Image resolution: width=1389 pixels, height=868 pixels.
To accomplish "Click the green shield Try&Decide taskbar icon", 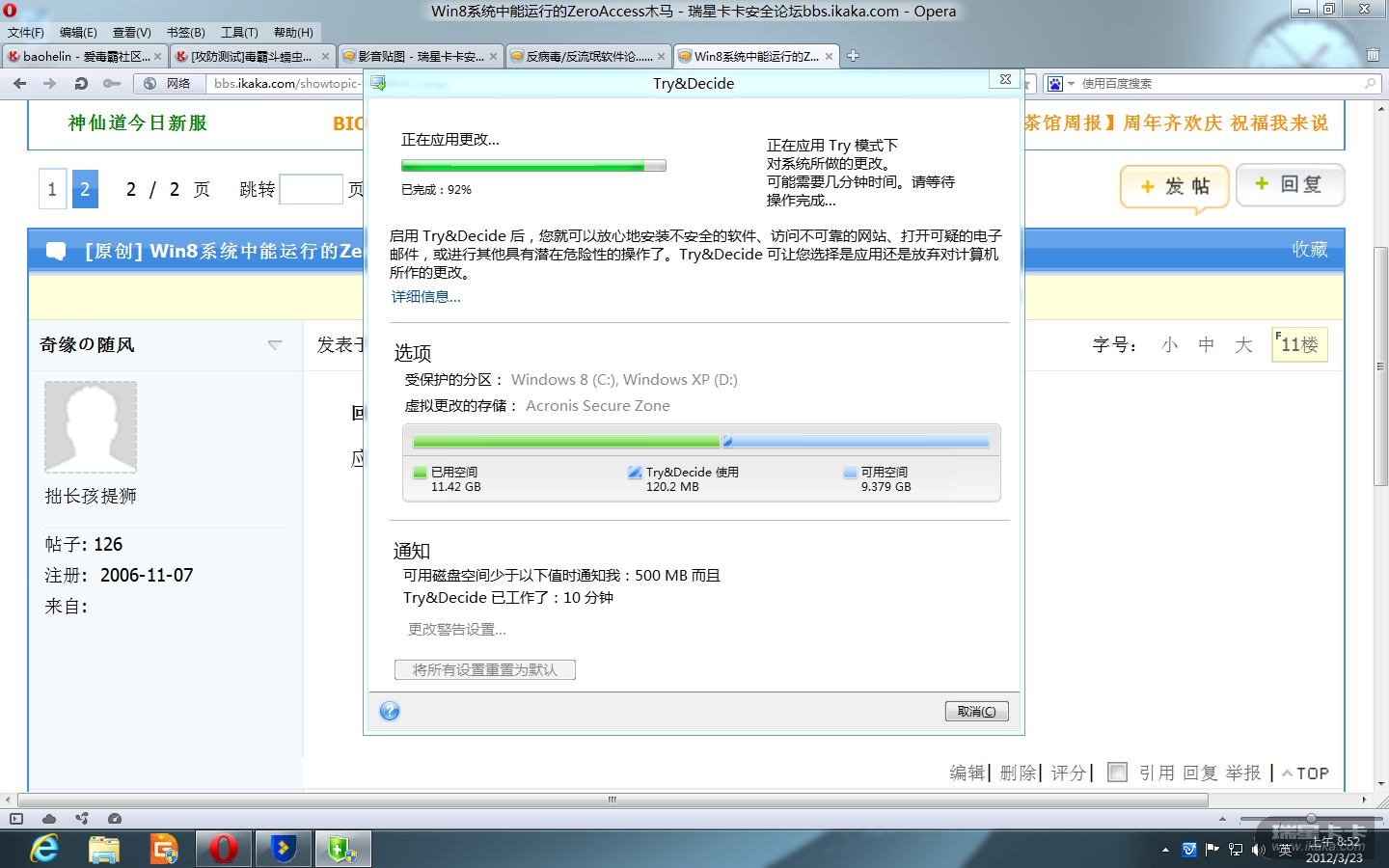I will tap(342, 849).
